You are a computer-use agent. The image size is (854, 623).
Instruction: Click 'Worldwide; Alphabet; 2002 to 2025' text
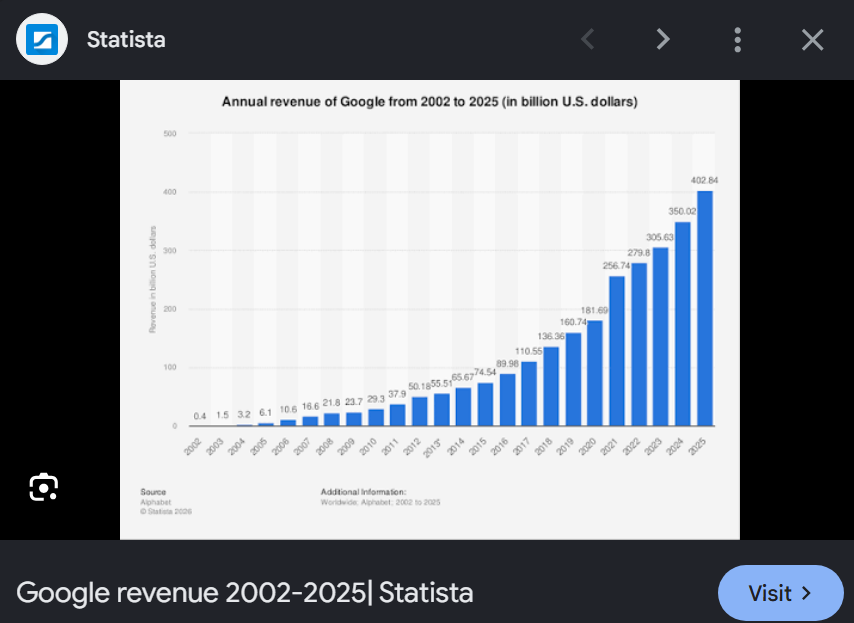pos(380,502)
